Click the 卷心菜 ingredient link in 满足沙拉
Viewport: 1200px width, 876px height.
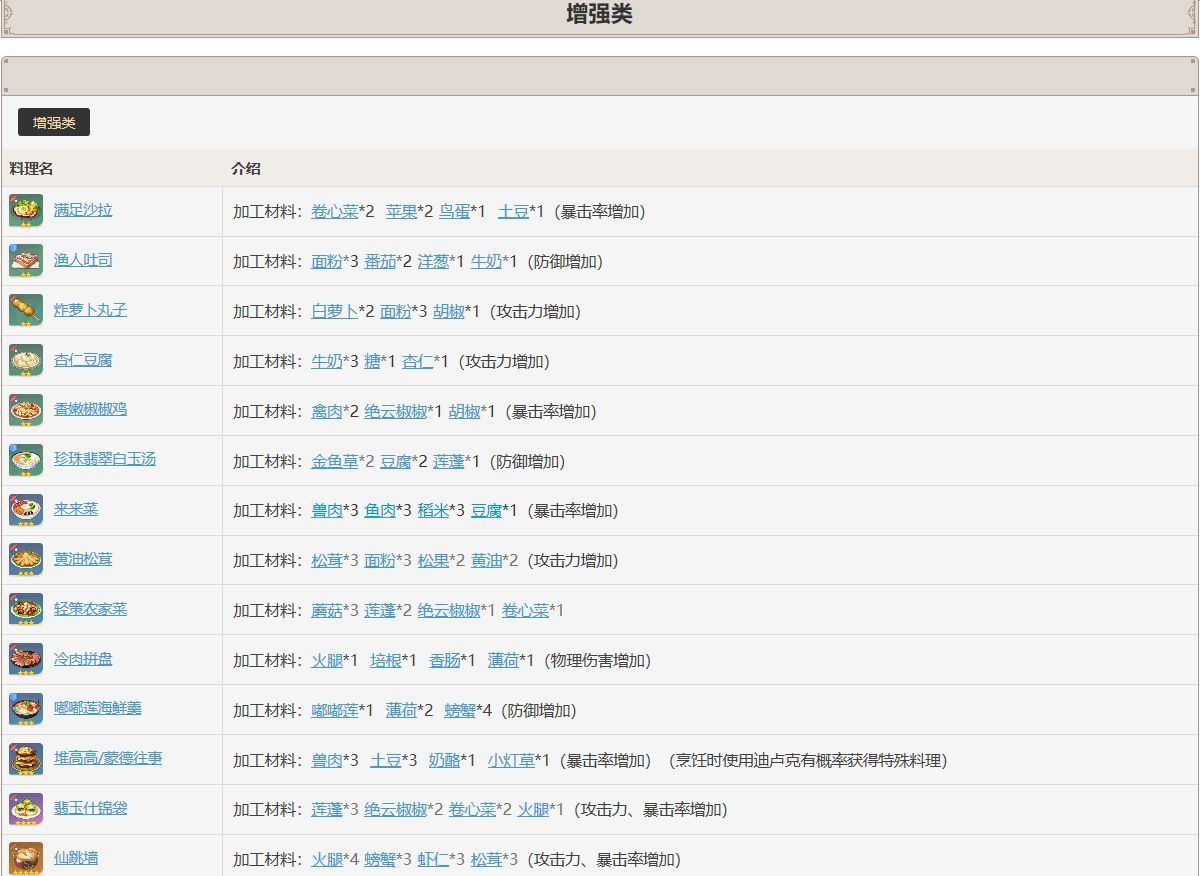[x=334, y=211]
